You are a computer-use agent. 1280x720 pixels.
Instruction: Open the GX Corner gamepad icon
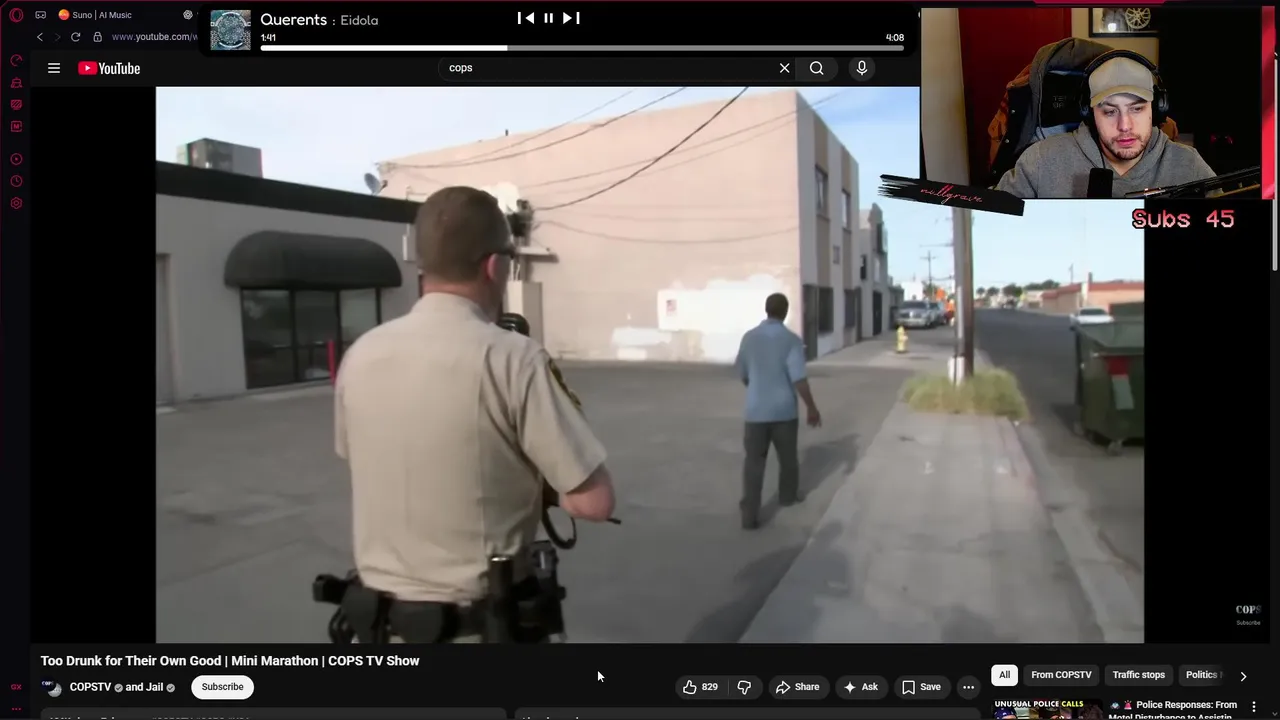[x=40, y=15]
